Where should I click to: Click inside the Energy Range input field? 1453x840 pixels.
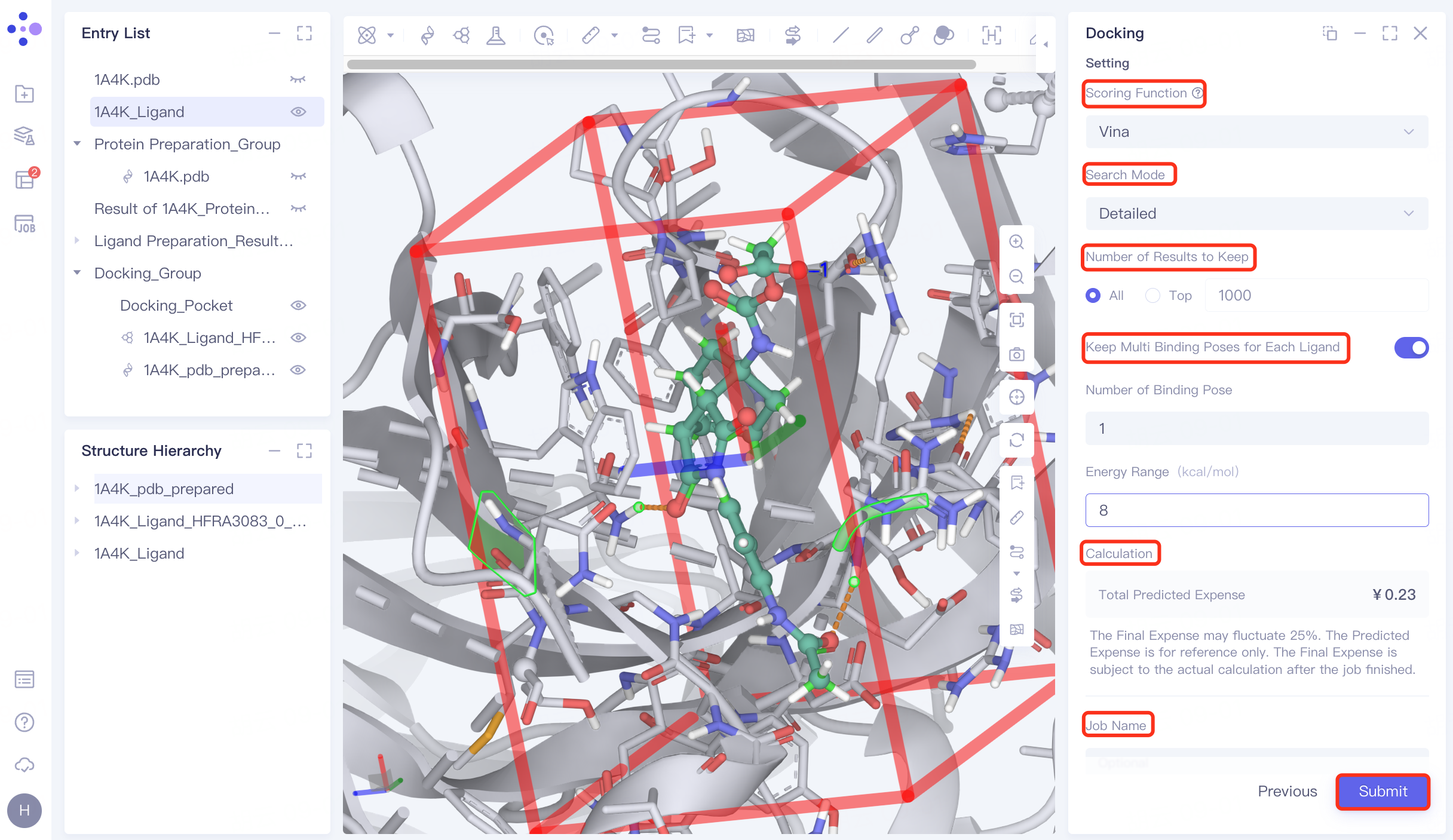click(1256, 510)
